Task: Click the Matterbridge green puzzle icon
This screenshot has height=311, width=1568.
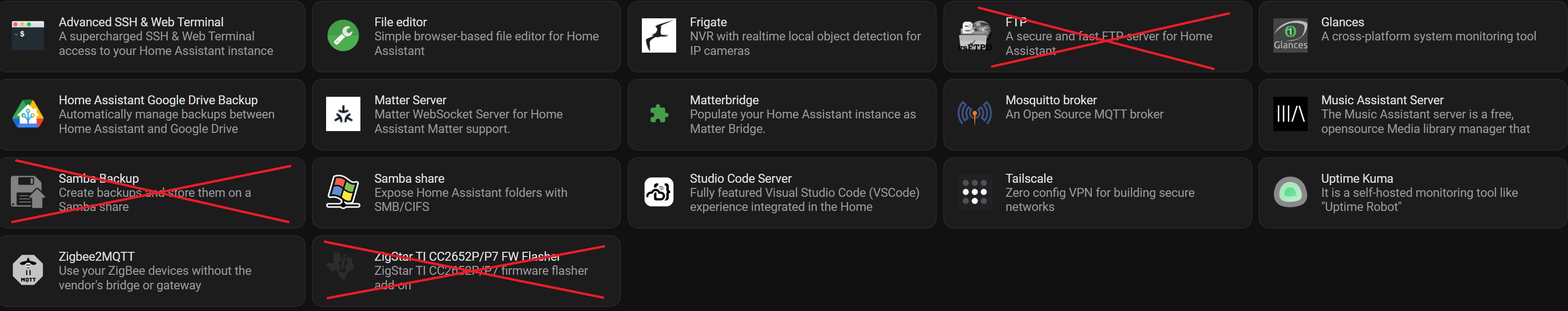Action: click(659, 114)
